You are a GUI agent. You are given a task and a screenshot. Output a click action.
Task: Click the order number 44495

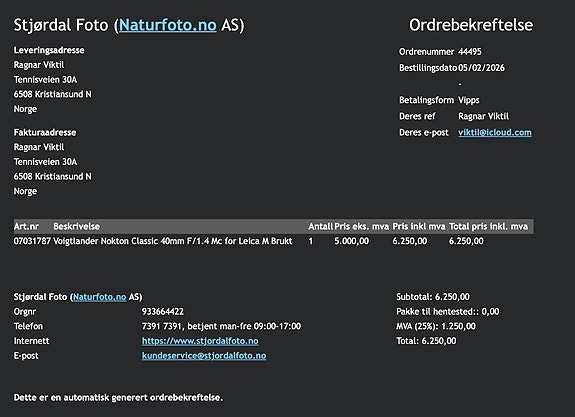click(x=470, y=52)
